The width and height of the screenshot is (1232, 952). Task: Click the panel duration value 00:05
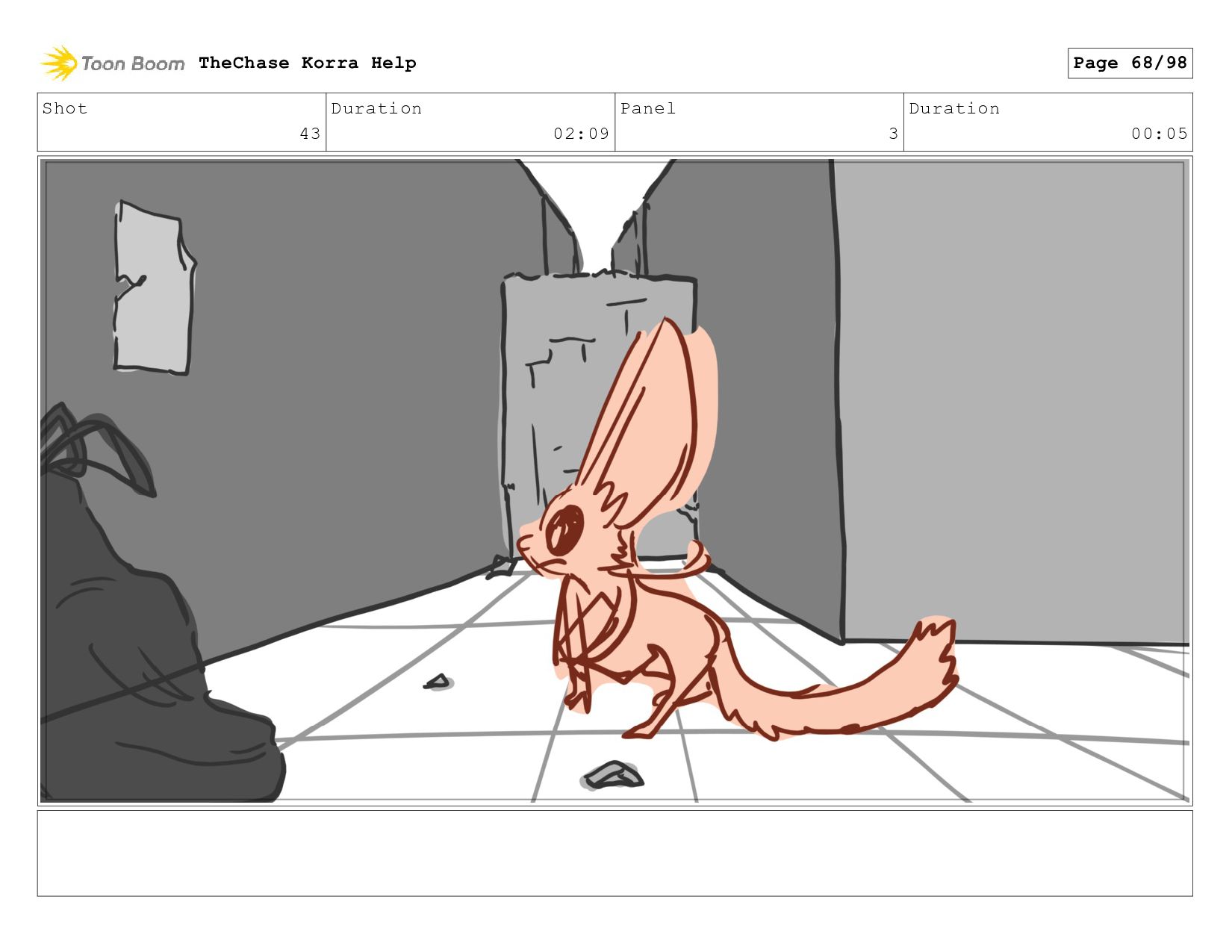(1159, 134)
